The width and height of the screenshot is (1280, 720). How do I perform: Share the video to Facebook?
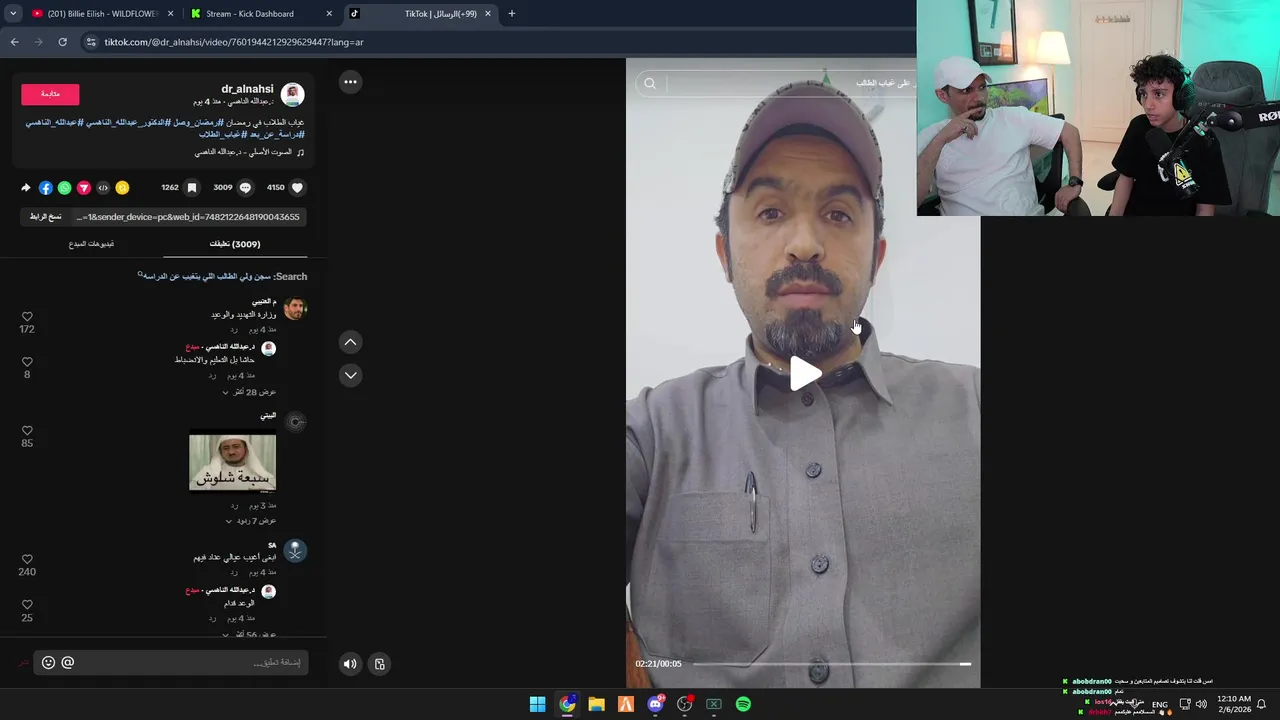(x=45, y=187)
